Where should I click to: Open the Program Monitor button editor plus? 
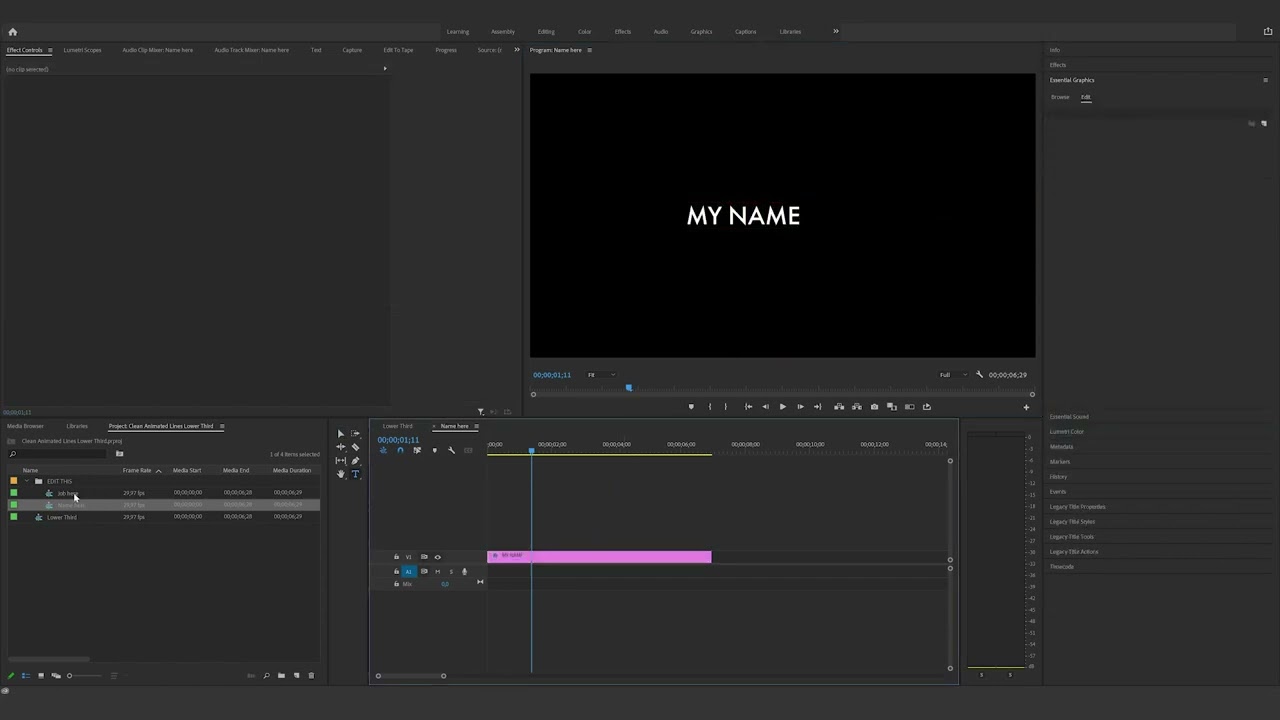click(x=1025, y=407)
